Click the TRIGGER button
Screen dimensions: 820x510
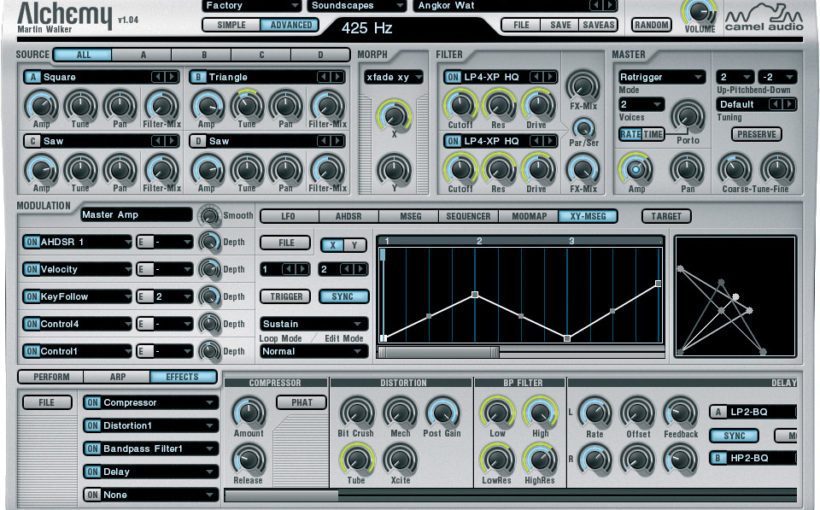pyautogui.click(x=286, y=297)
